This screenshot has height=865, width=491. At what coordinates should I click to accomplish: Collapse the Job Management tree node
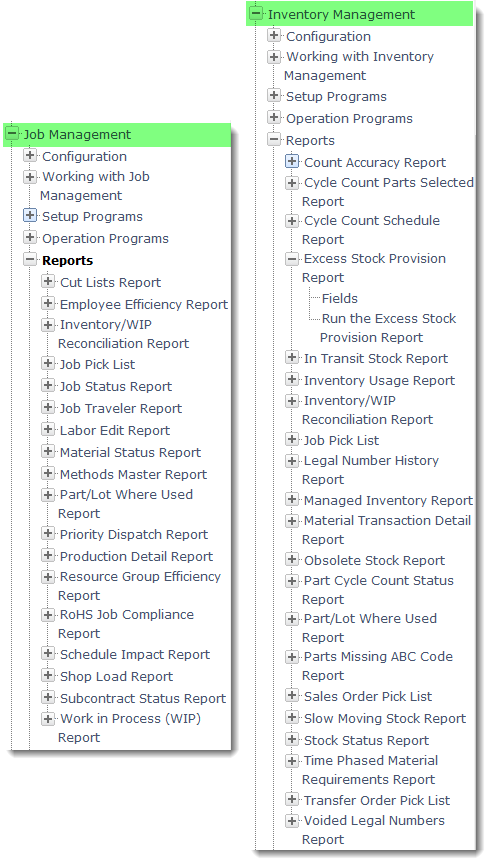tap(12, 134)
